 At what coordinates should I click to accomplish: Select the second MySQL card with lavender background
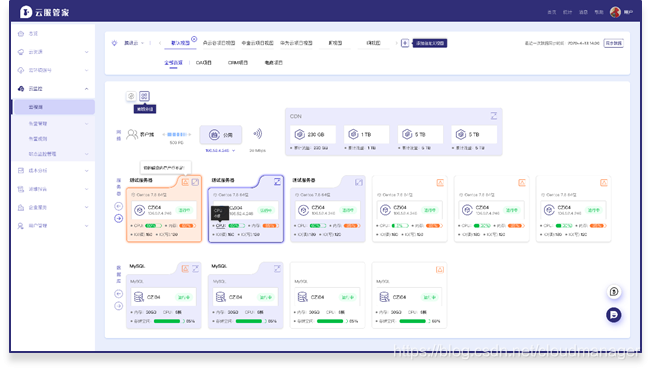pyautogui.click(x=245, y=295)
